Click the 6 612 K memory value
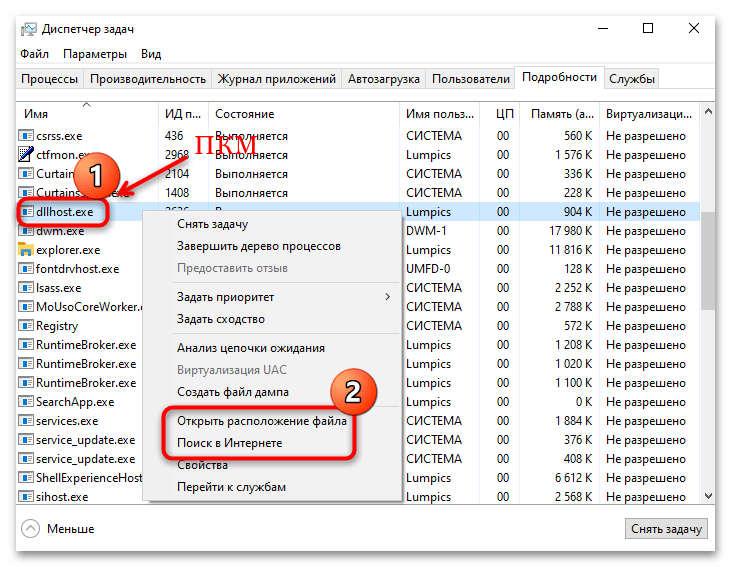731x567 pixels. [573, 478]
